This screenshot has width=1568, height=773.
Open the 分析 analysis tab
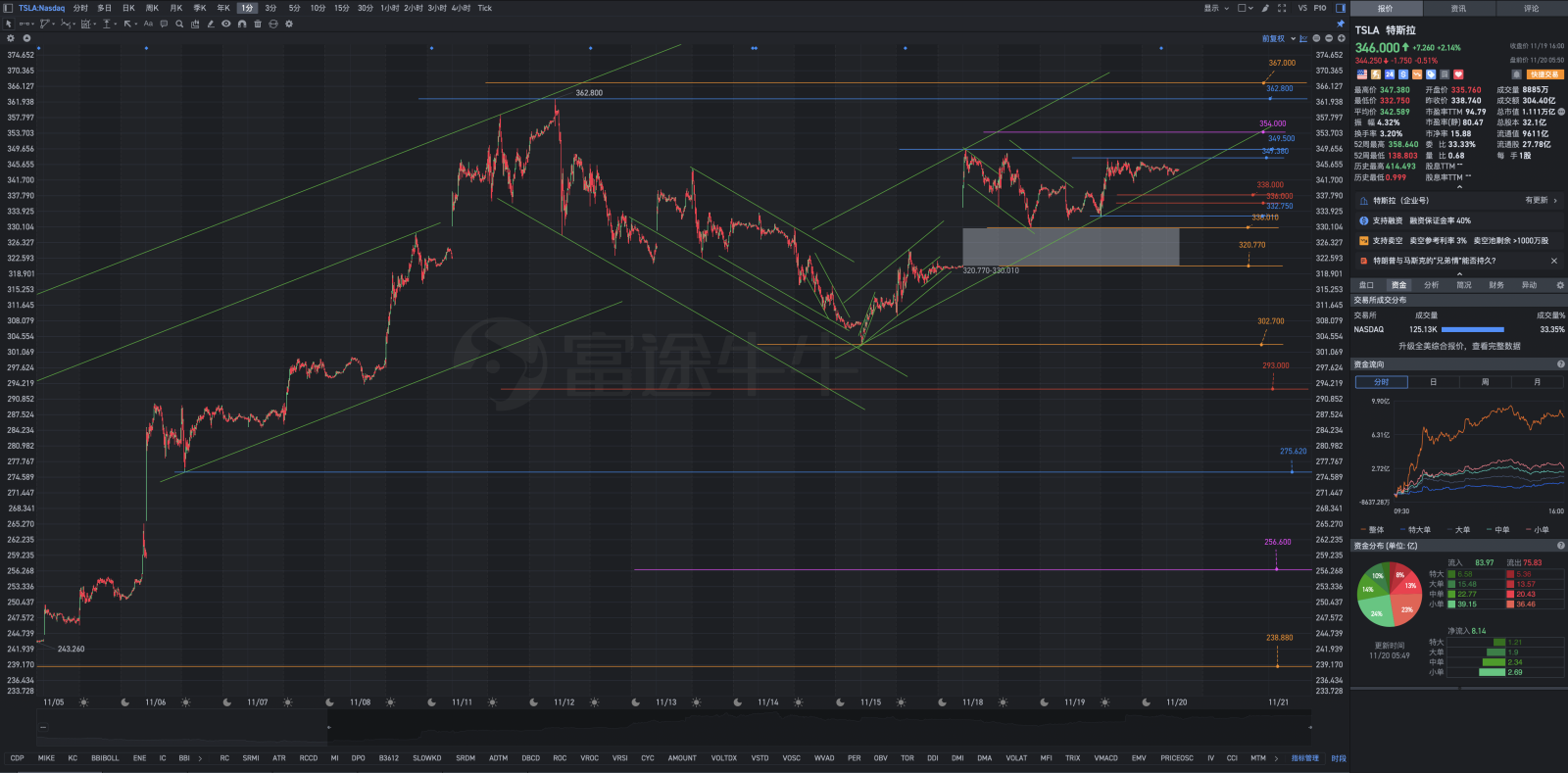pyautogui.click(x=1432, y=285)
